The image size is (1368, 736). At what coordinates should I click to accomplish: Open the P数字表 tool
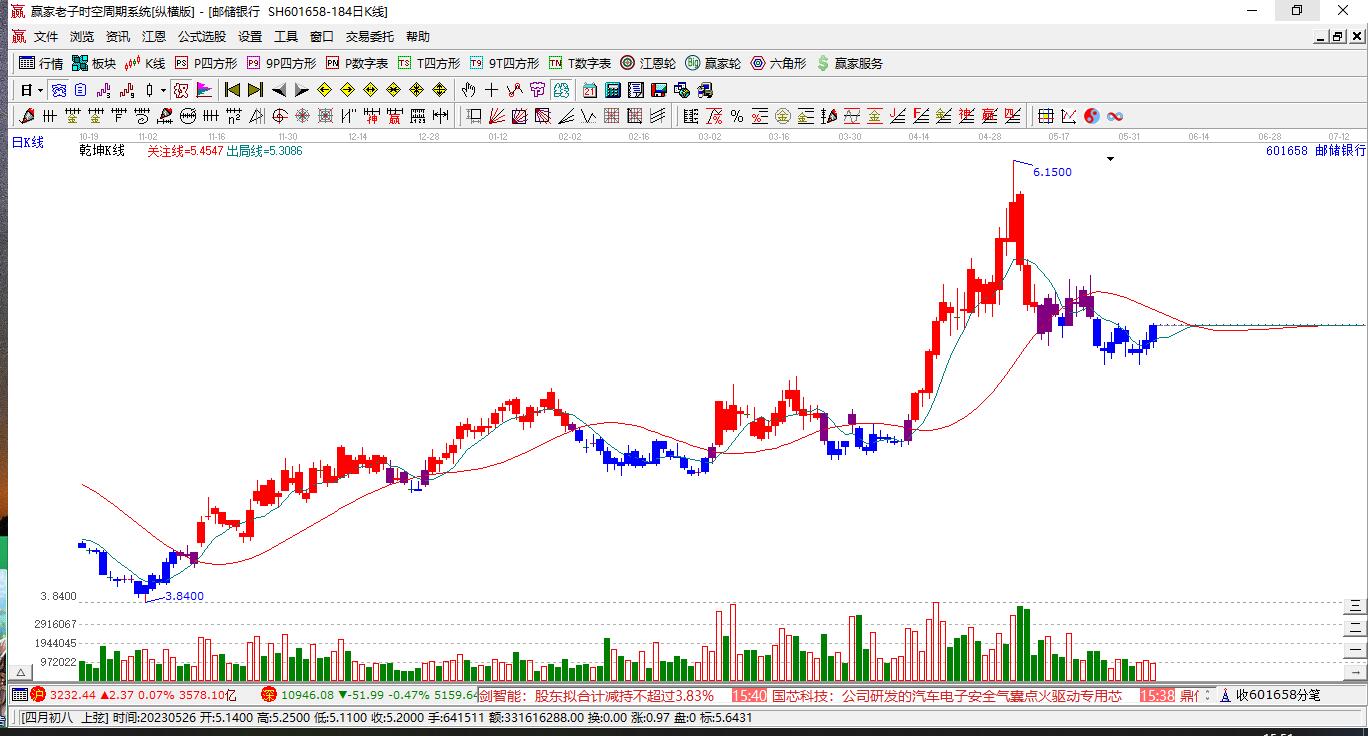point(357,63)
